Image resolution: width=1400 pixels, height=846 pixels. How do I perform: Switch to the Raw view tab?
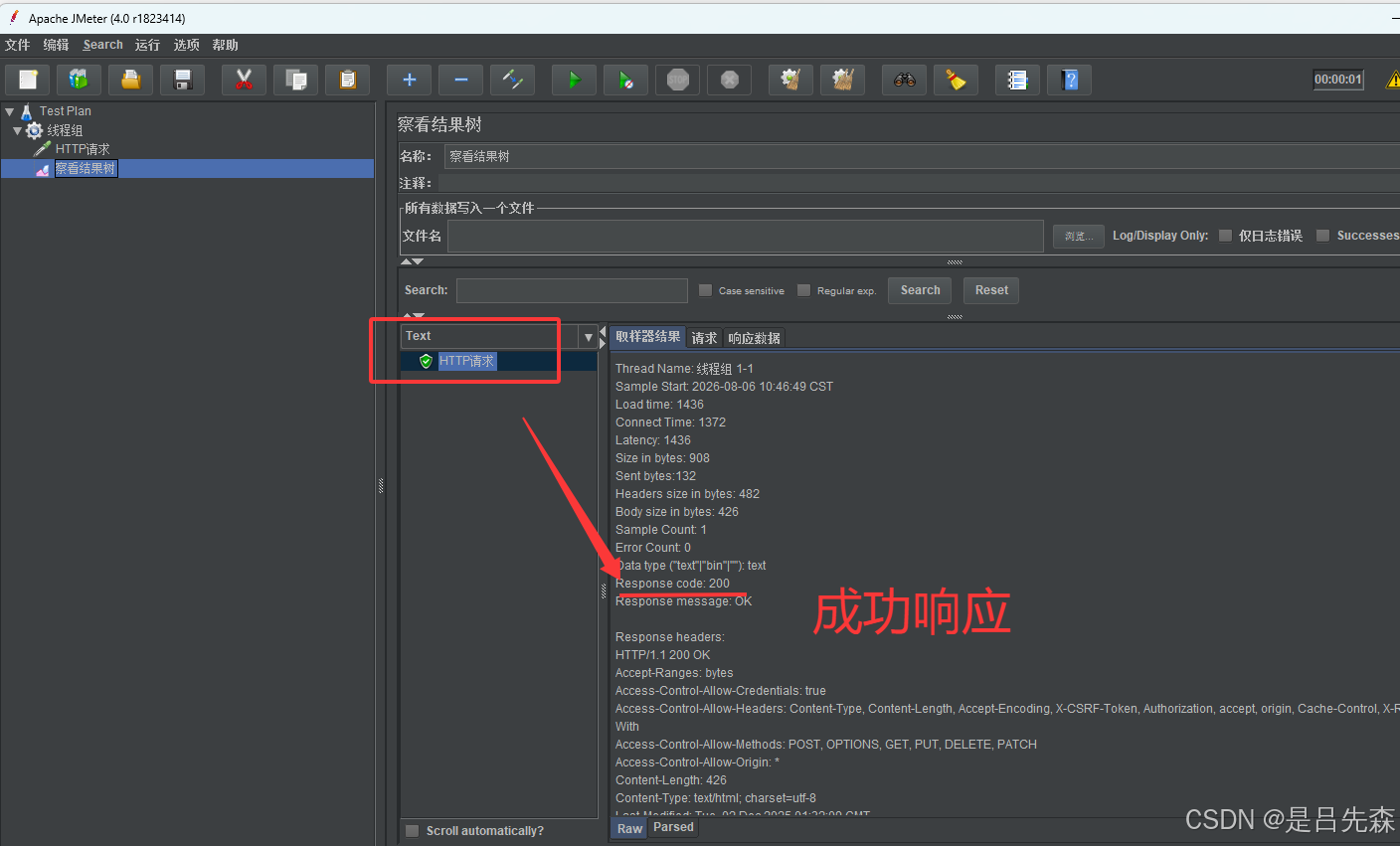tap(629, 828)
